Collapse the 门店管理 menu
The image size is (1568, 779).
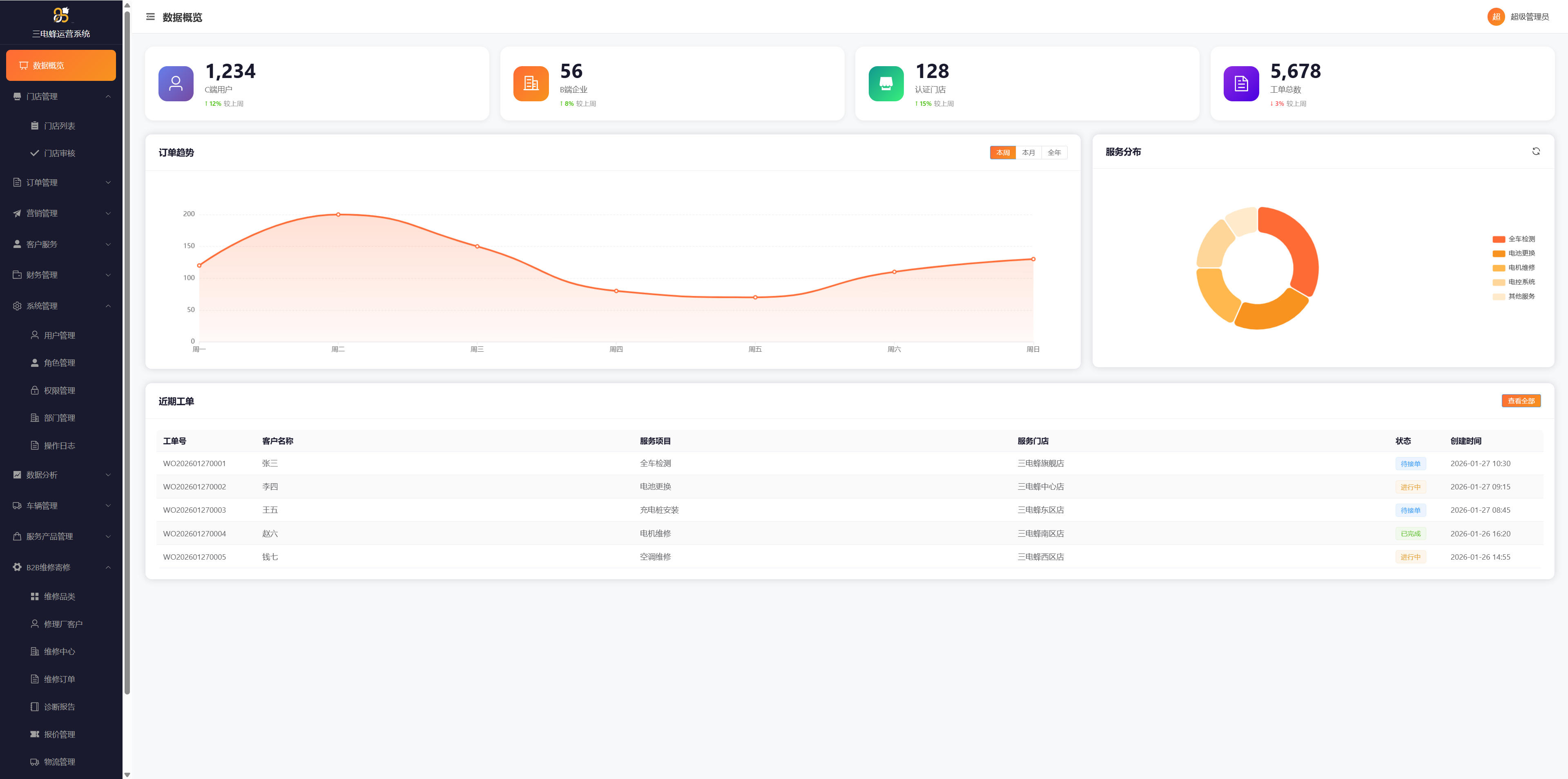point(61,97)
